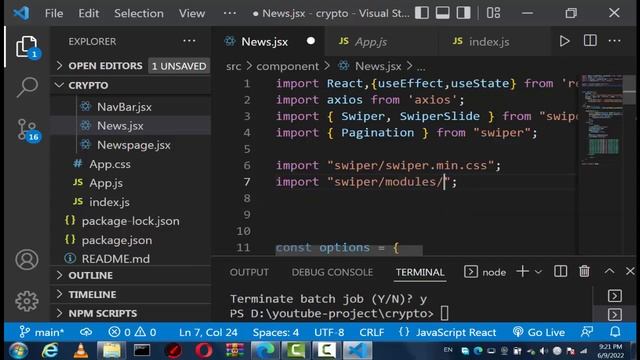Maximize panel size with chevron up
Image resolution: width=640 pixels, height=360 pixels.
[609, 271]
